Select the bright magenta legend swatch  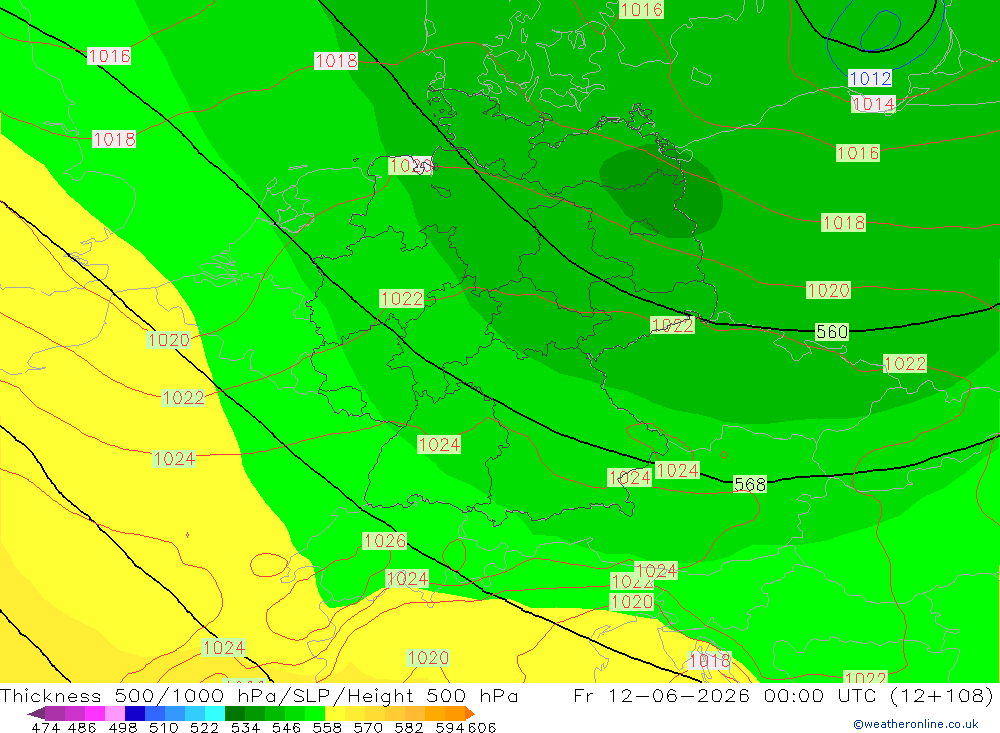pyautogui.click(x=95, y=713)
